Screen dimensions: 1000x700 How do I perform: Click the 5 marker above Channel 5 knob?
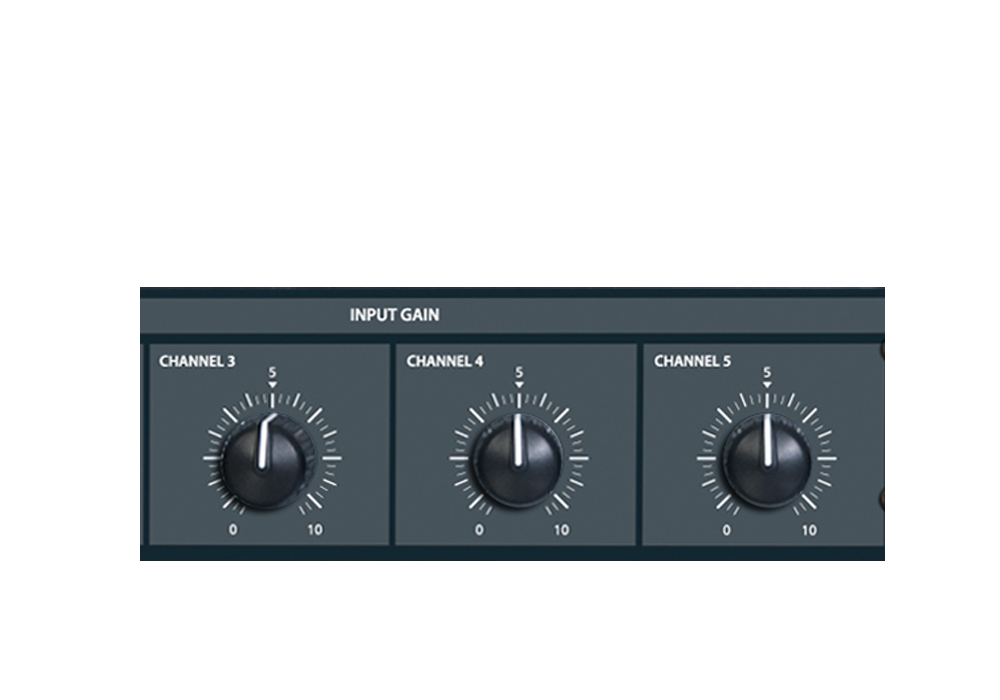coord(767,372)
